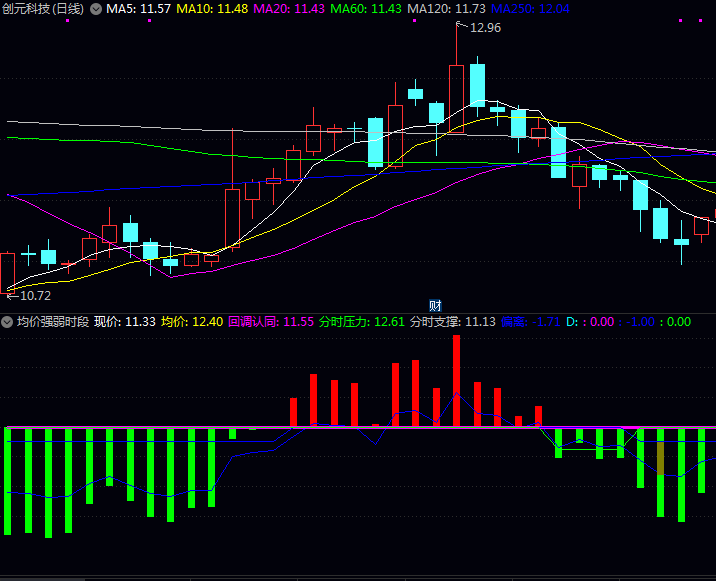Click the candlestick with the 12.96 high

click(457, 99)
